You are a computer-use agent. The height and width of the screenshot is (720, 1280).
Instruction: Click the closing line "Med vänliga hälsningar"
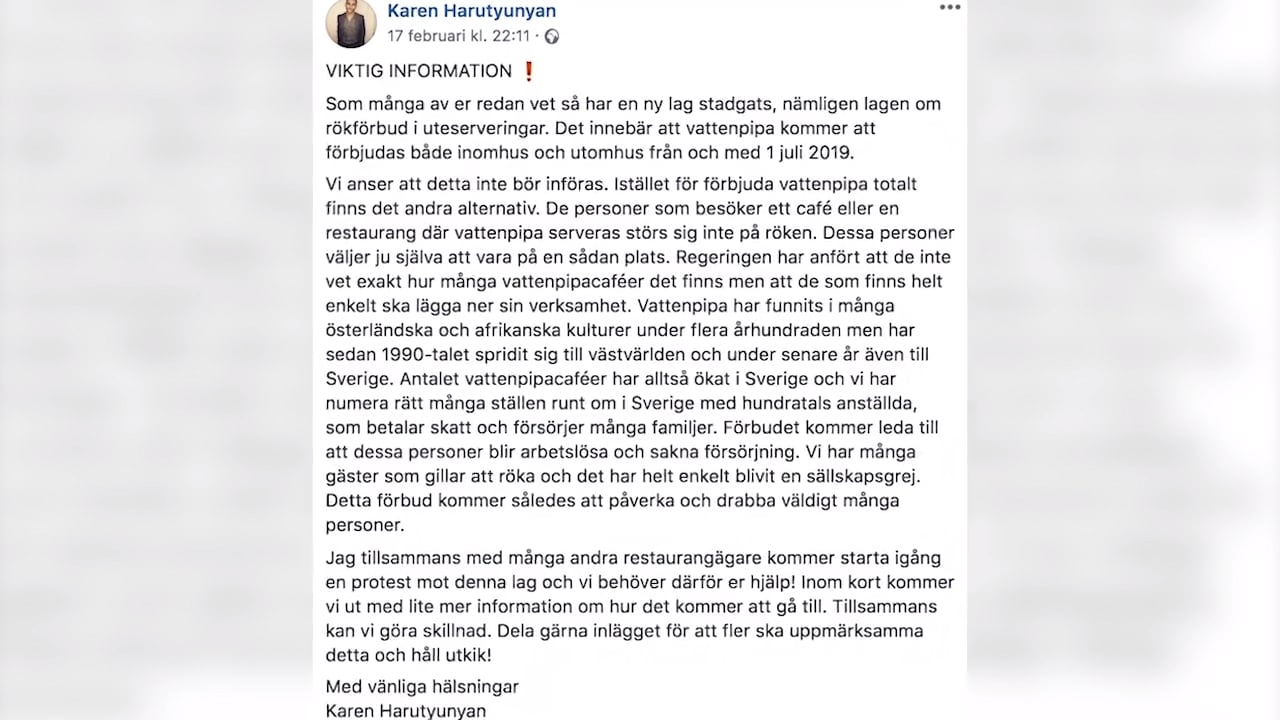pos(421,687)
